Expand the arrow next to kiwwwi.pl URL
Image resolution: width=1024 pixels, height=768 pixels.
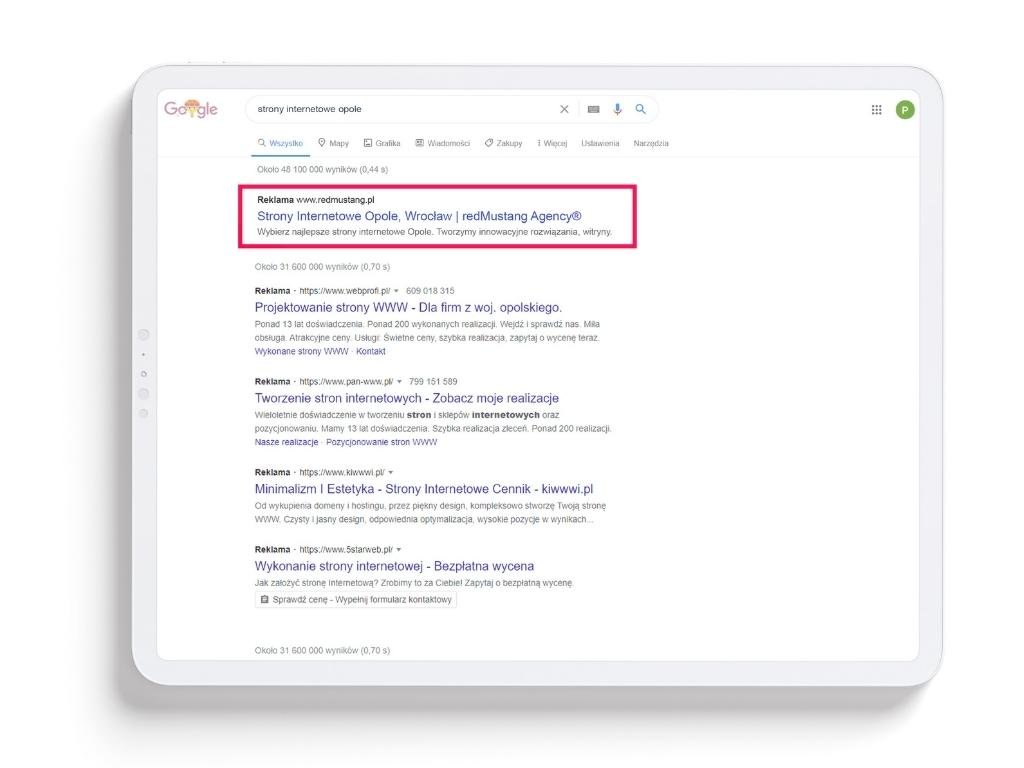pos(391,473)
